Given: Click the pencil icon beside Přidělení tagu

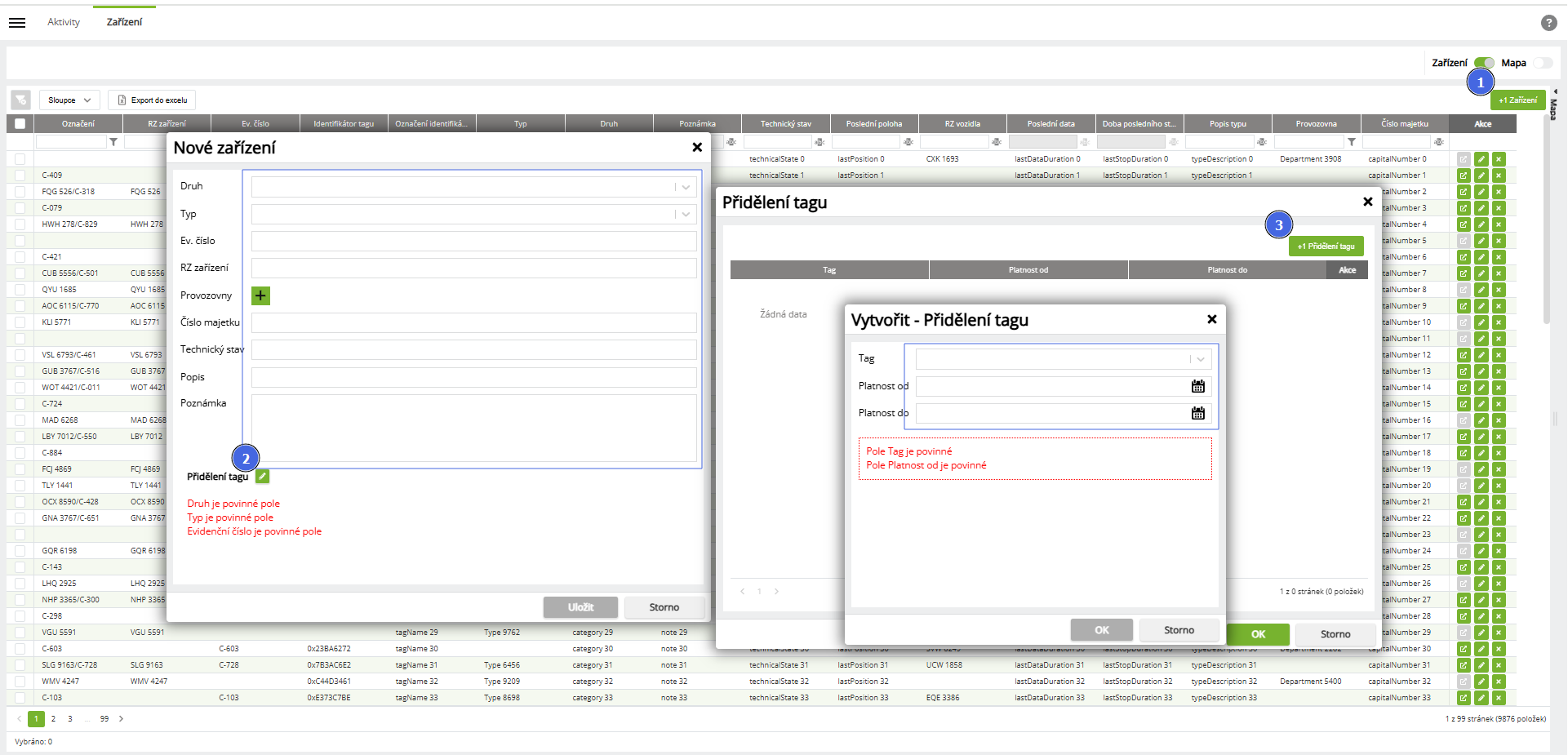Looking at the screenshot, I should (262, 477).
